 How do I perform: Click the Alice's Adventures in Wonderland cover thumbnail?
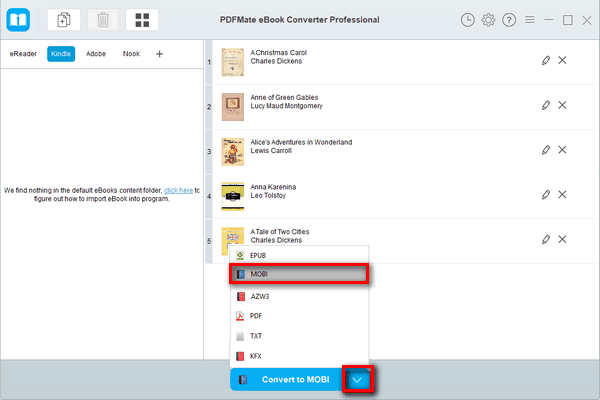tap(233, 152)
